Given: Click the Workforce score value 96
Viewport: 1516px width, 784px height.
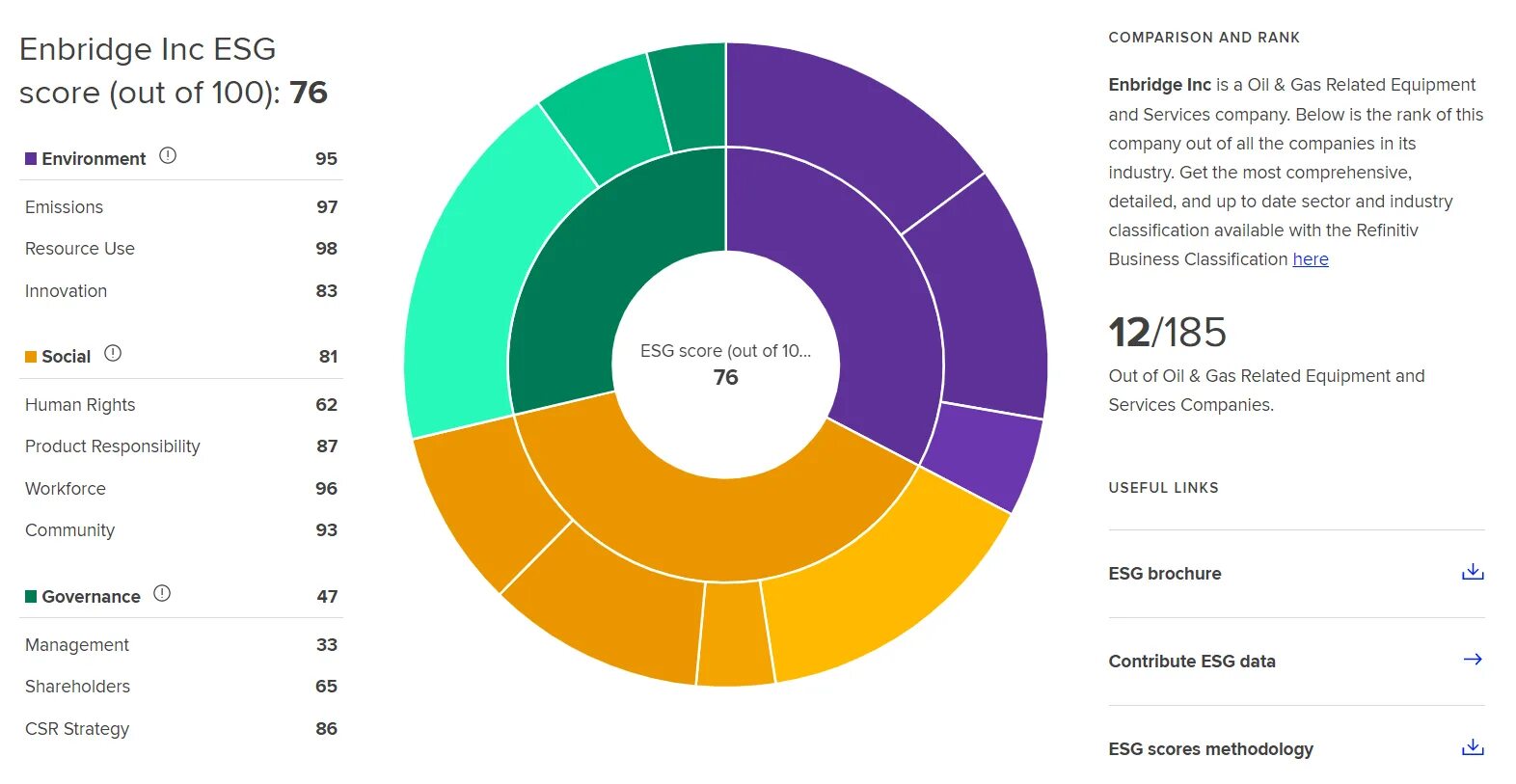Looking at the screenshot, I should pos(327,488).
